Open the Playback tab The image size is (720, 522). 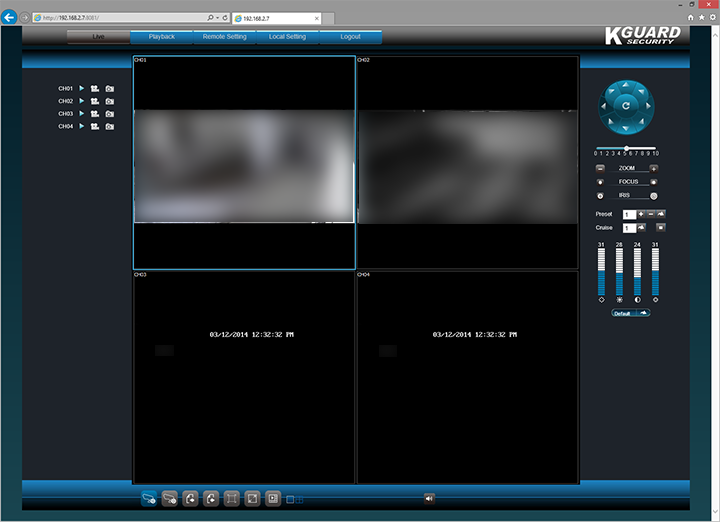pyautogui.click(x=161, y=37)
